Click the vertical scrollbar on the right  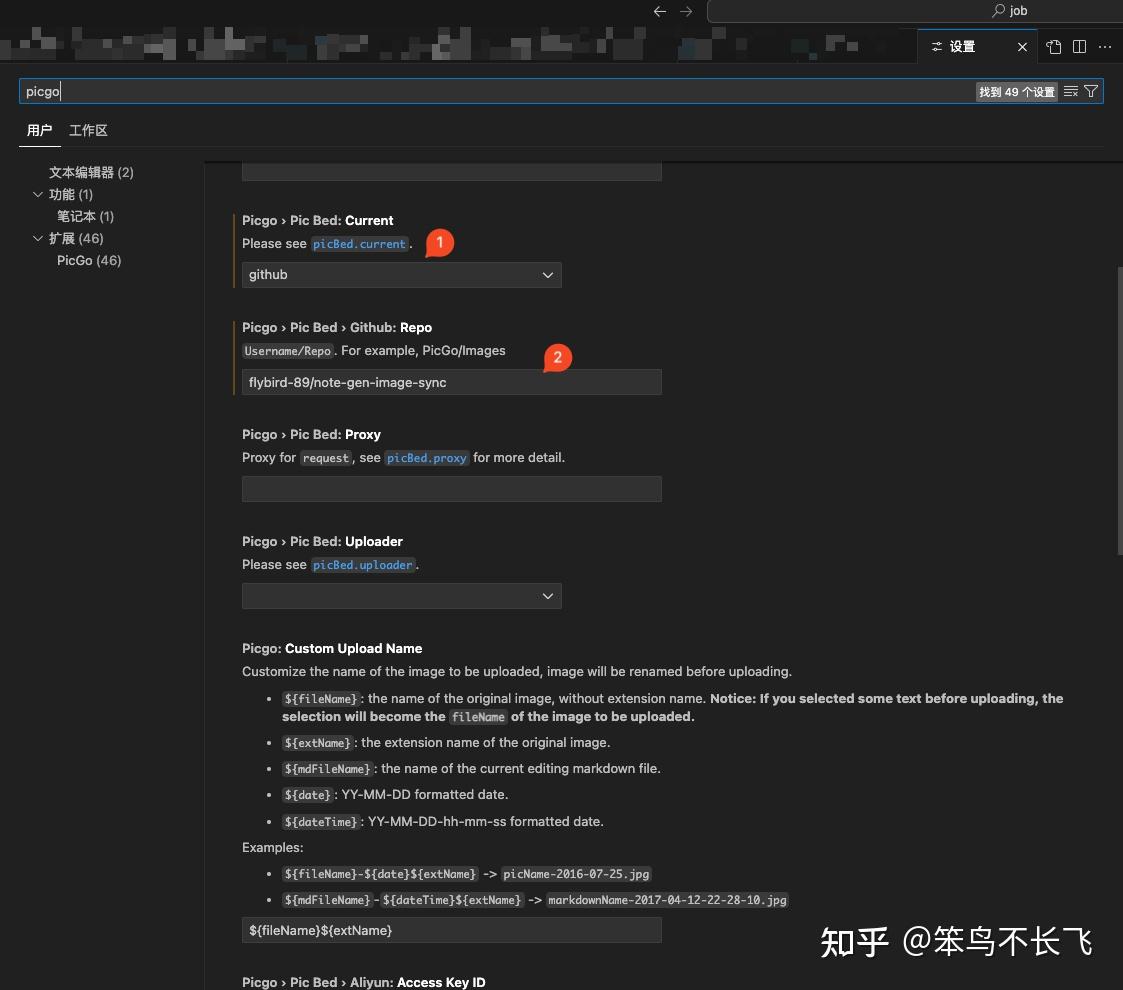click(x=1117, y=400)
